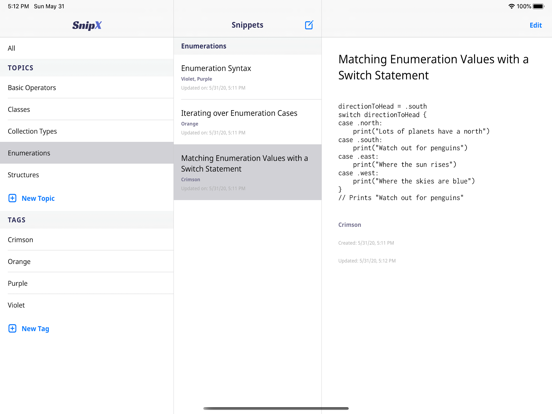This screenshot has height=414, width=552.
Task: Click the New Topic link
Action: point(38,198)
